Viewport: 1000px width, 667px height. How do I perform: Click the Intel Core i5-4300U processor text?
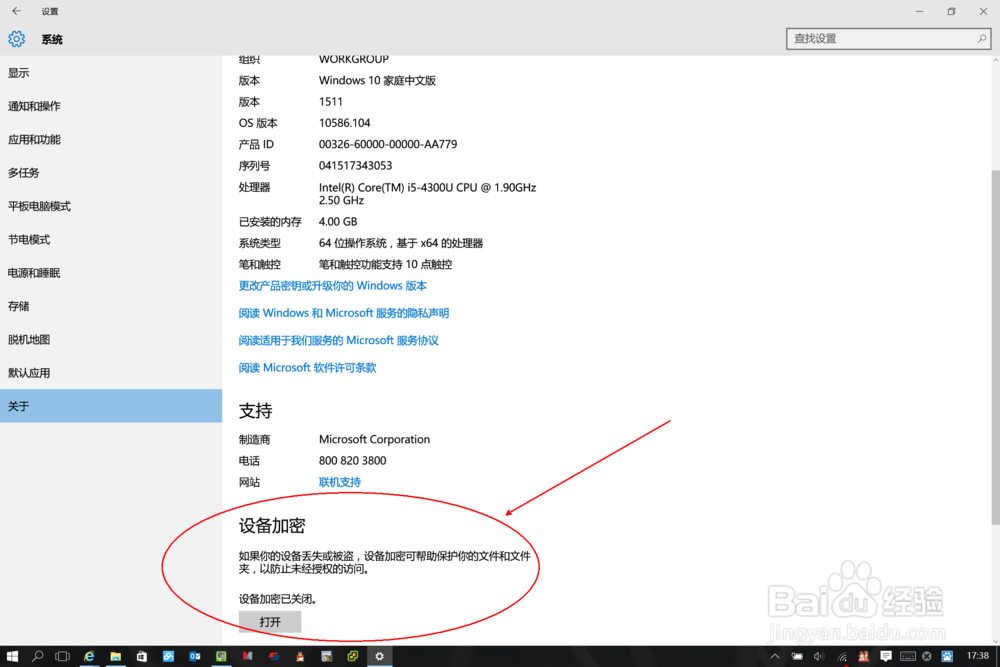427,194
